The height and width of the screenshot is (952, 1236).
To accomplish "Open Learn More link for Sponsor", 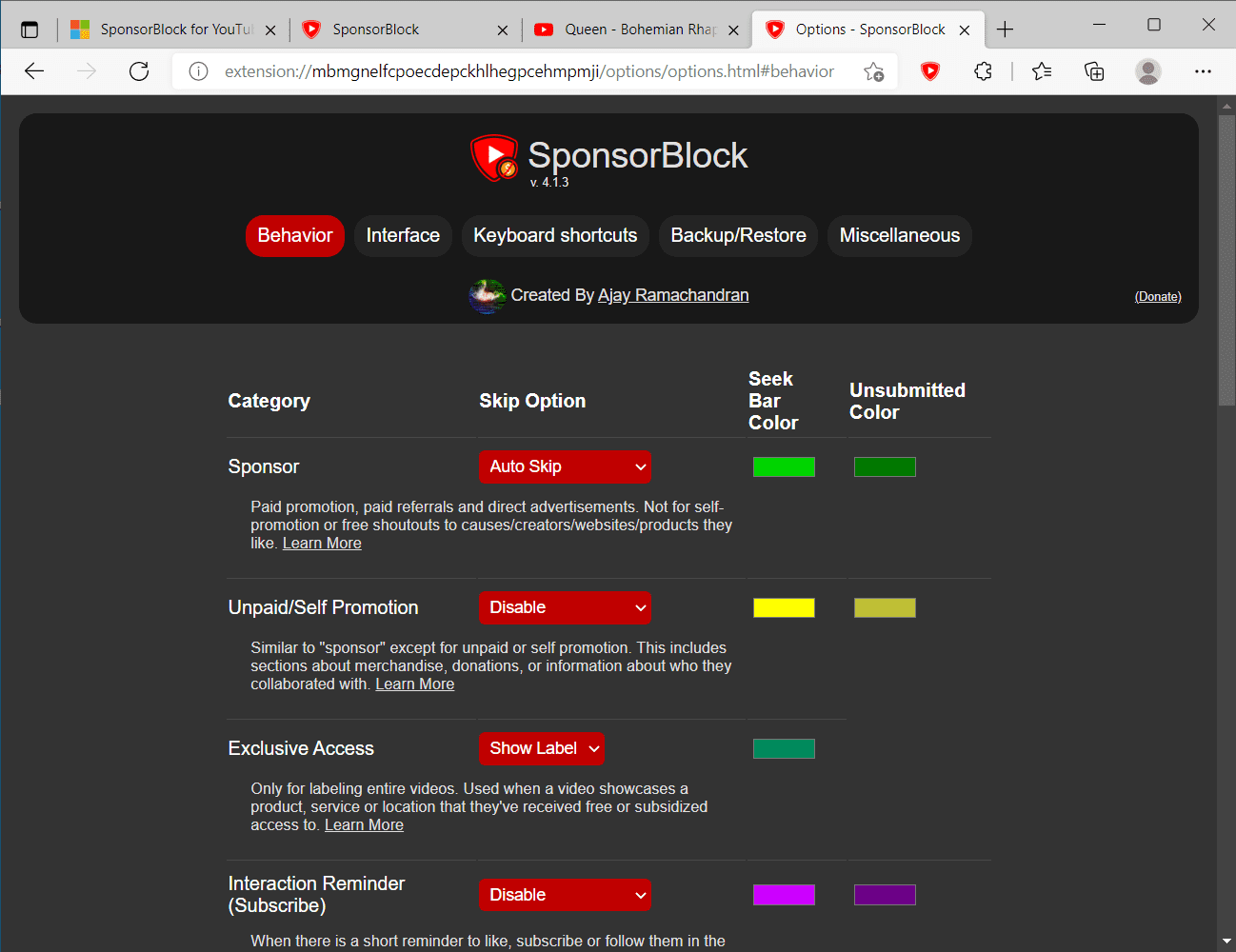I will click(322, 544).
